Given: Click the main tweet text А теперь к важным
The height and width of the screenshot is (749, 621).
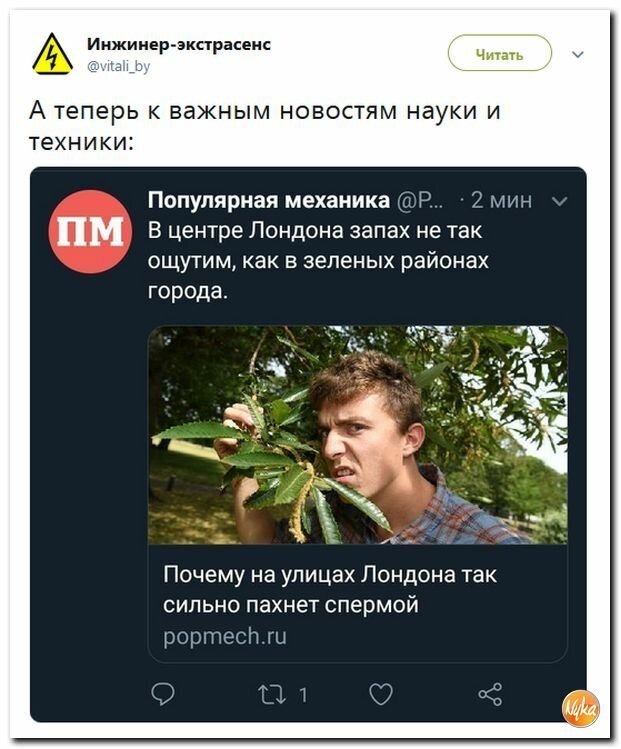Looking at the screenshot, I should [265, 126].
